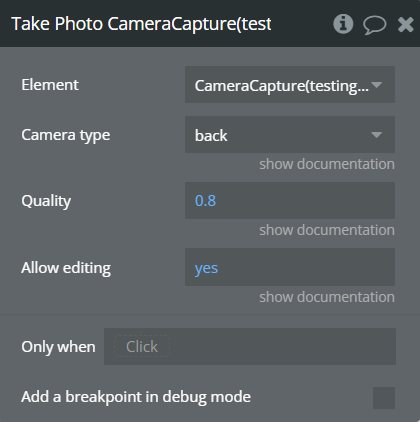This screenshot has width=420, height=422.
Task: Click the Allow editing field showing yes
Action: [290, 267]
